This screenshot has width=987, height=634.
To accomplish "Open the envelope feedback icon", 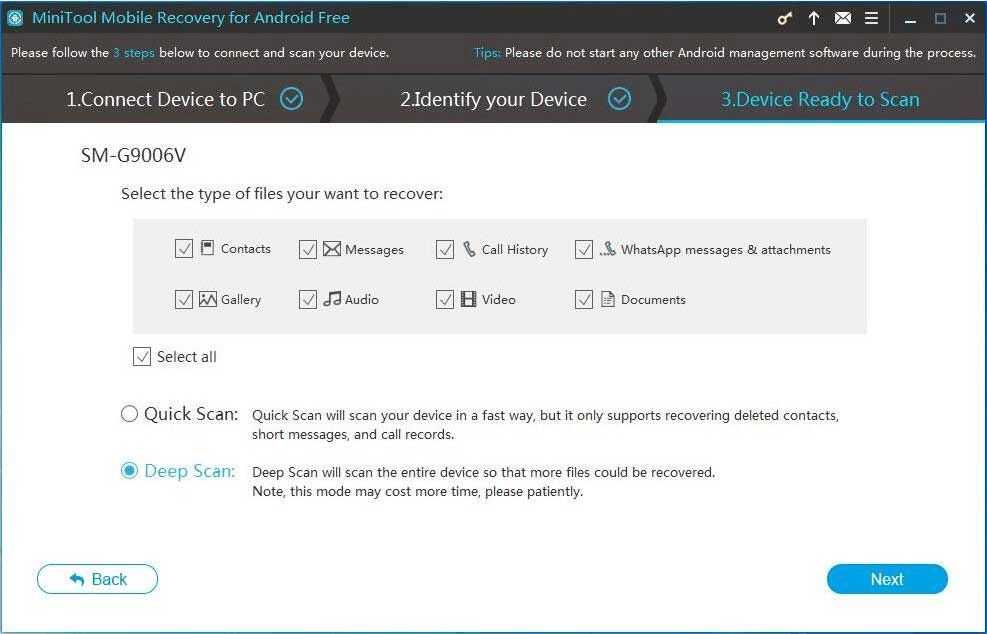I will [843, 18].
